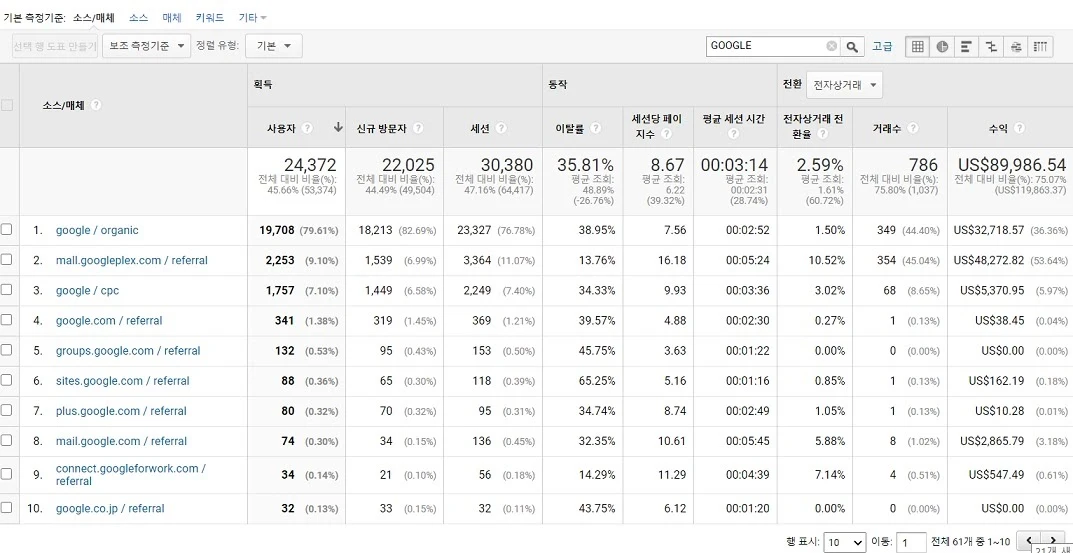Image resolution: width=1073 pixels, height=553 pixels.
Task: Check the sites.google.com / referral row
Action: (x=7, y=381)
